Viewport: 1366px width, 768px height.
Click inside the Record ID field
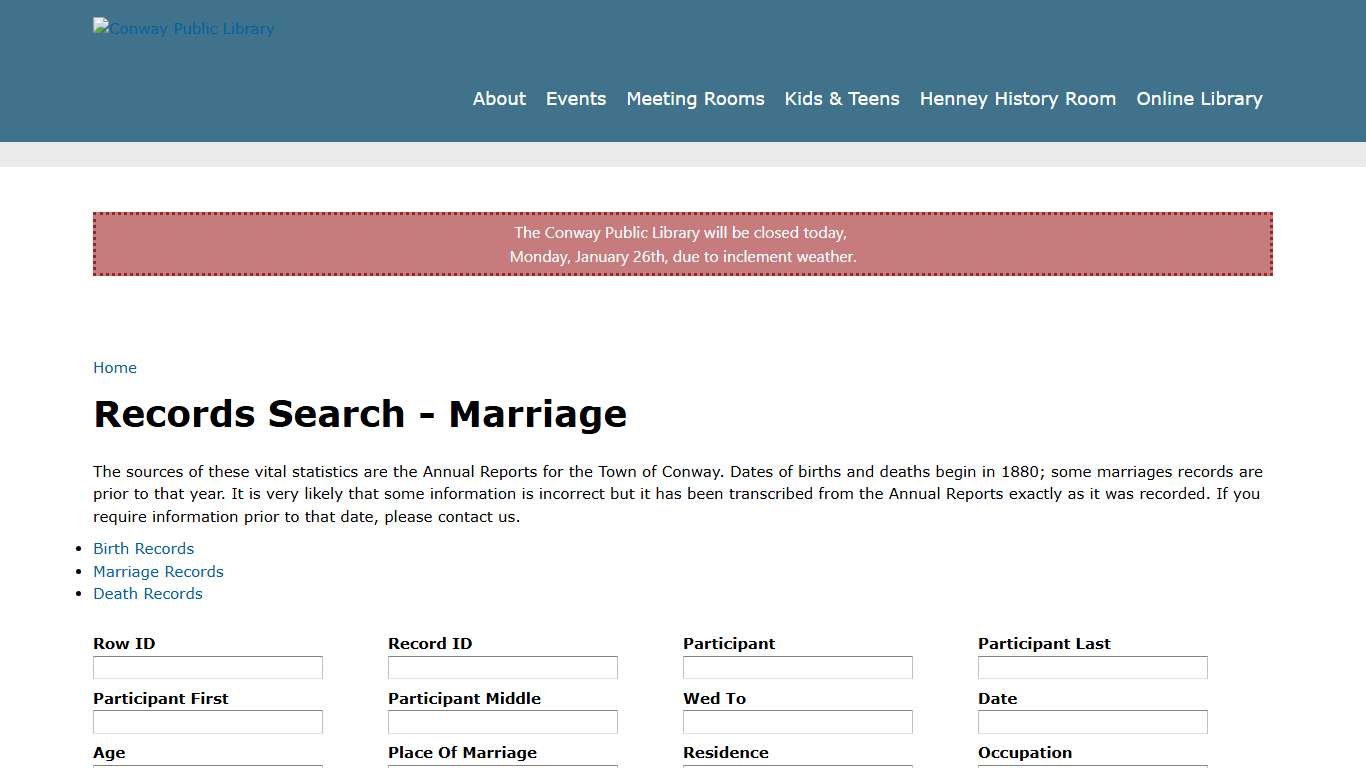[502, 667]
